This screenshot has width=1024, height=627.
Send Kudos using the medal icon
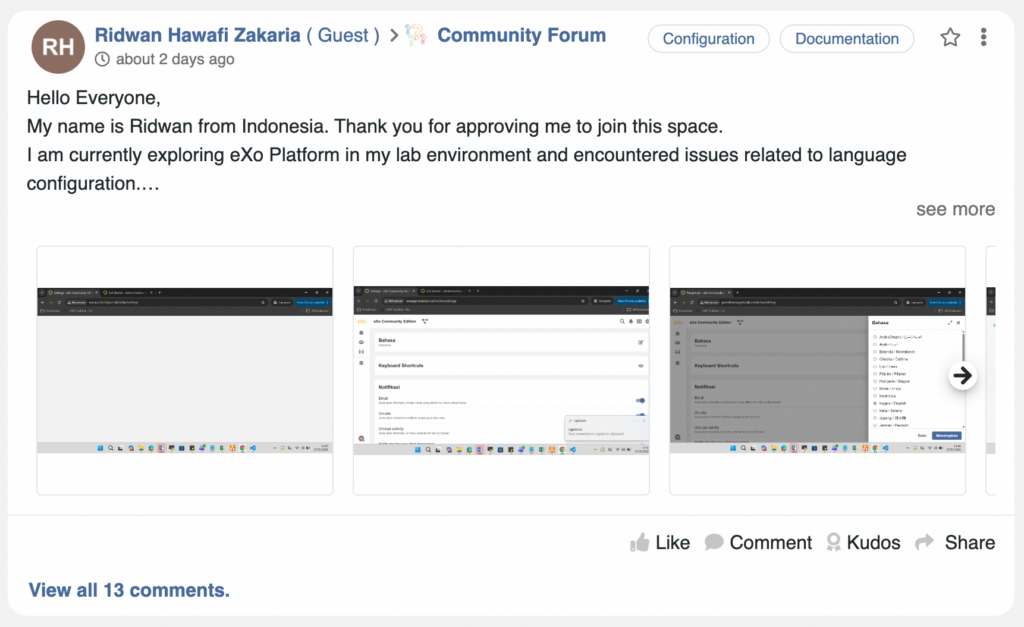pos(833,543)
